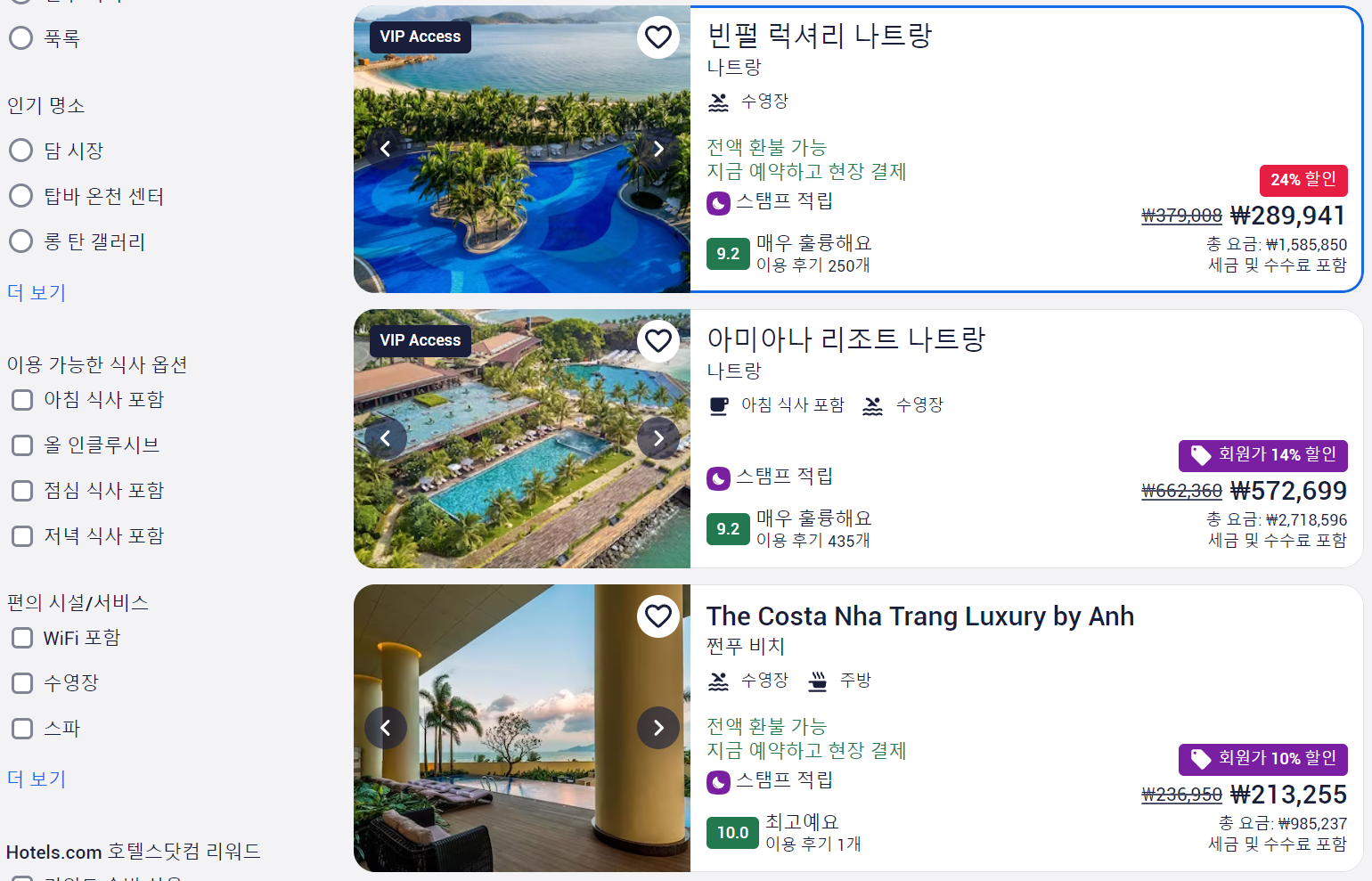Click the 회원가 14% 할인 badge
The image size is (1372, 881).
click(1263, 455)
